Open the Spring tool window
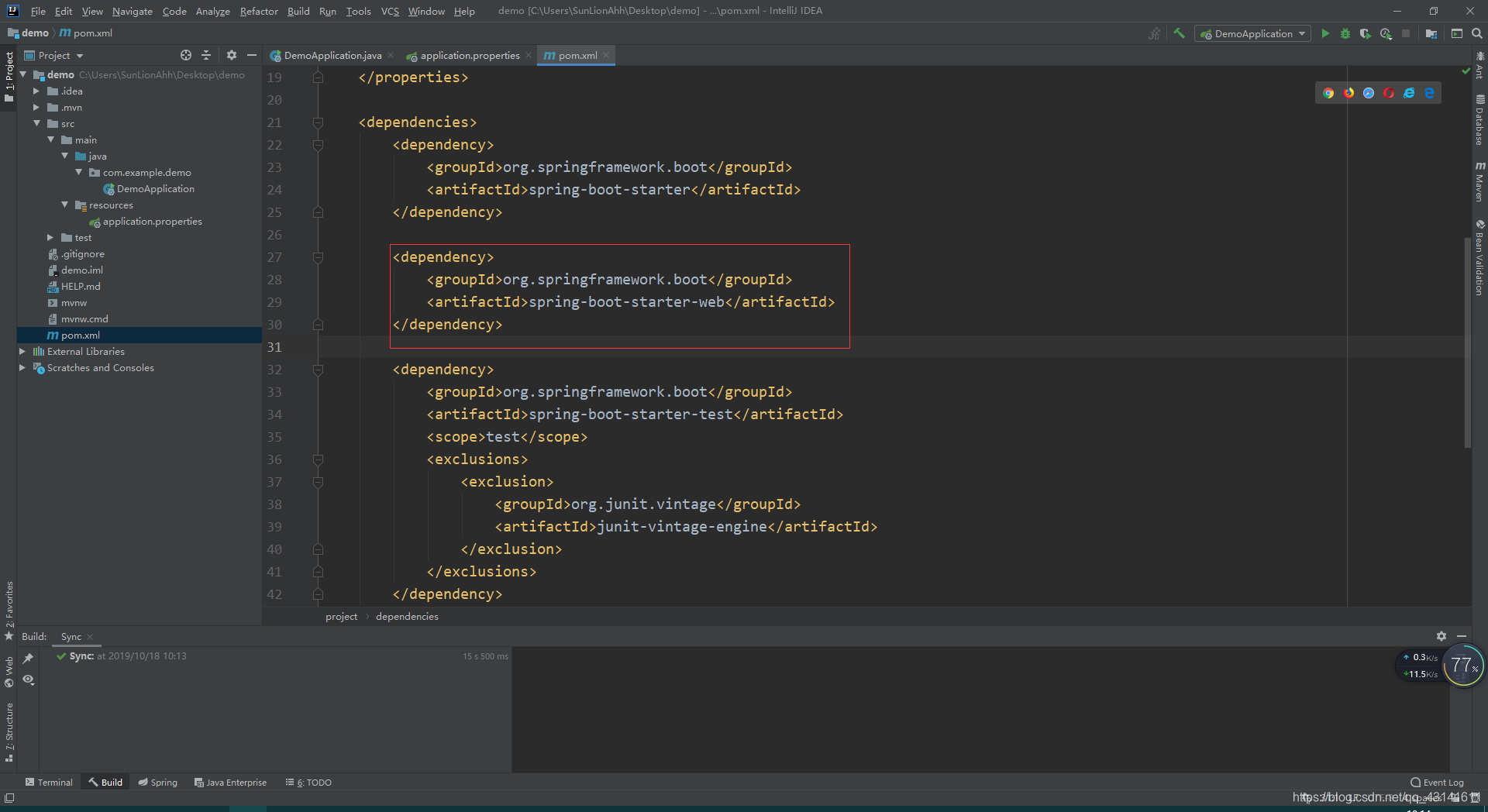This screenshot has height=812, width=1488. 158,782
